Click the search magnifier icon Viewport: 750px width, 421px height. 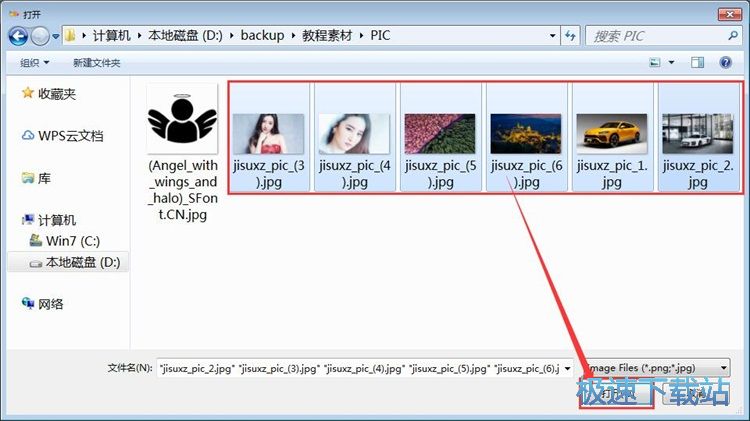732,35
